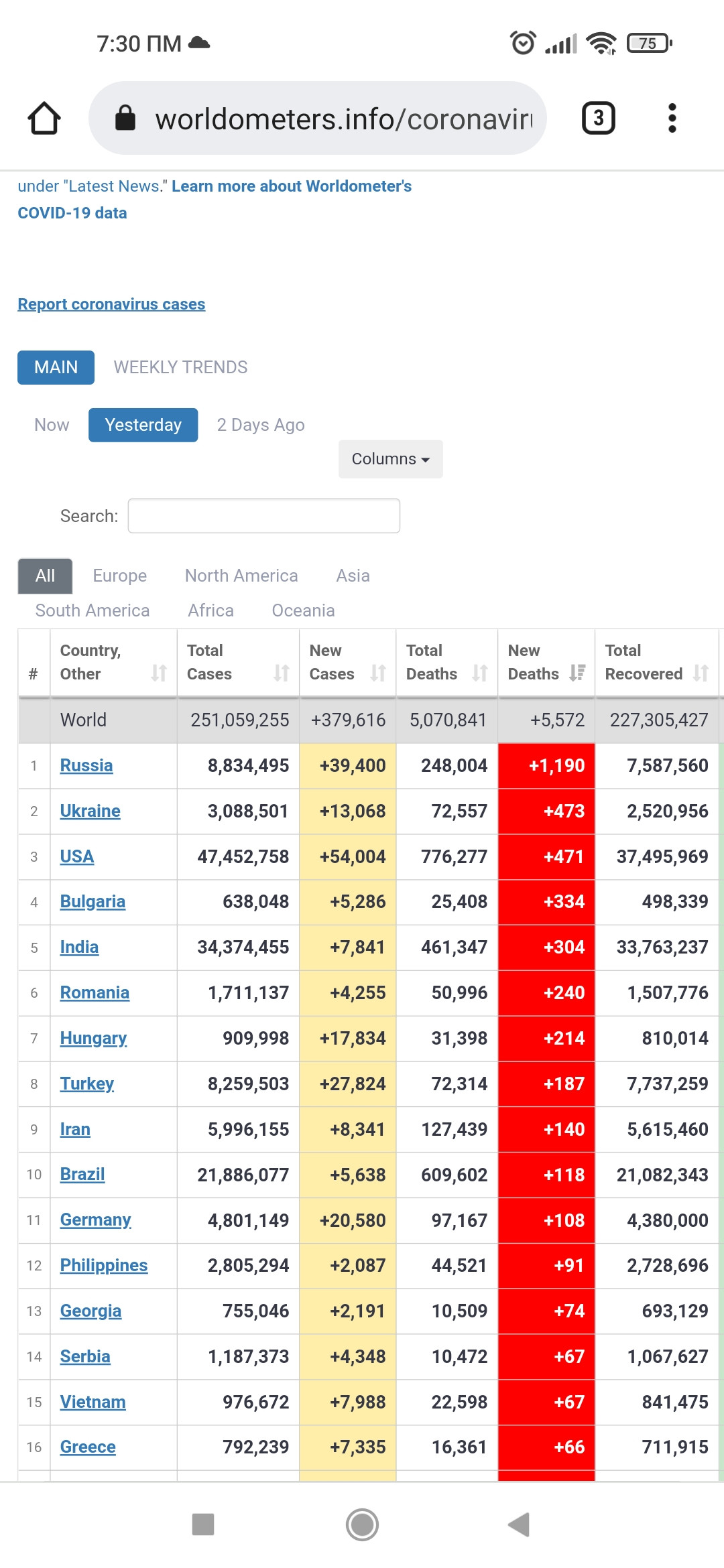
Task: Open the Turkey country link
Action: pyautogui.click(x=87, y=1084)
